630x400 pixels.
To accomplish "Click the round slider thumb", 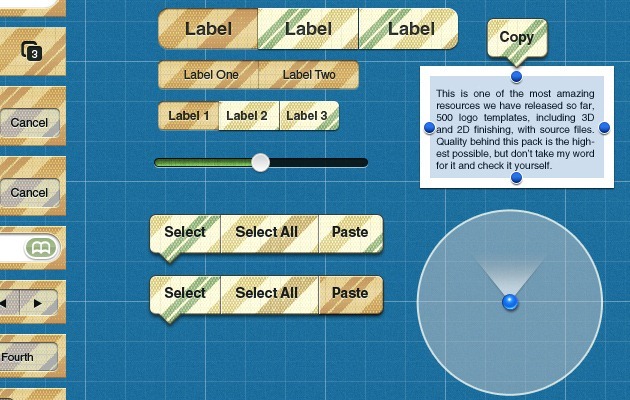I will (260, 163).
